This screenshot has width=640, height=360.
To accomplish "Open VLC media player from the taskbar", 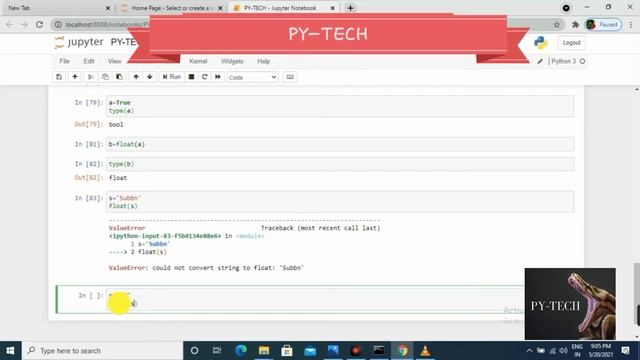I will 425,351.
